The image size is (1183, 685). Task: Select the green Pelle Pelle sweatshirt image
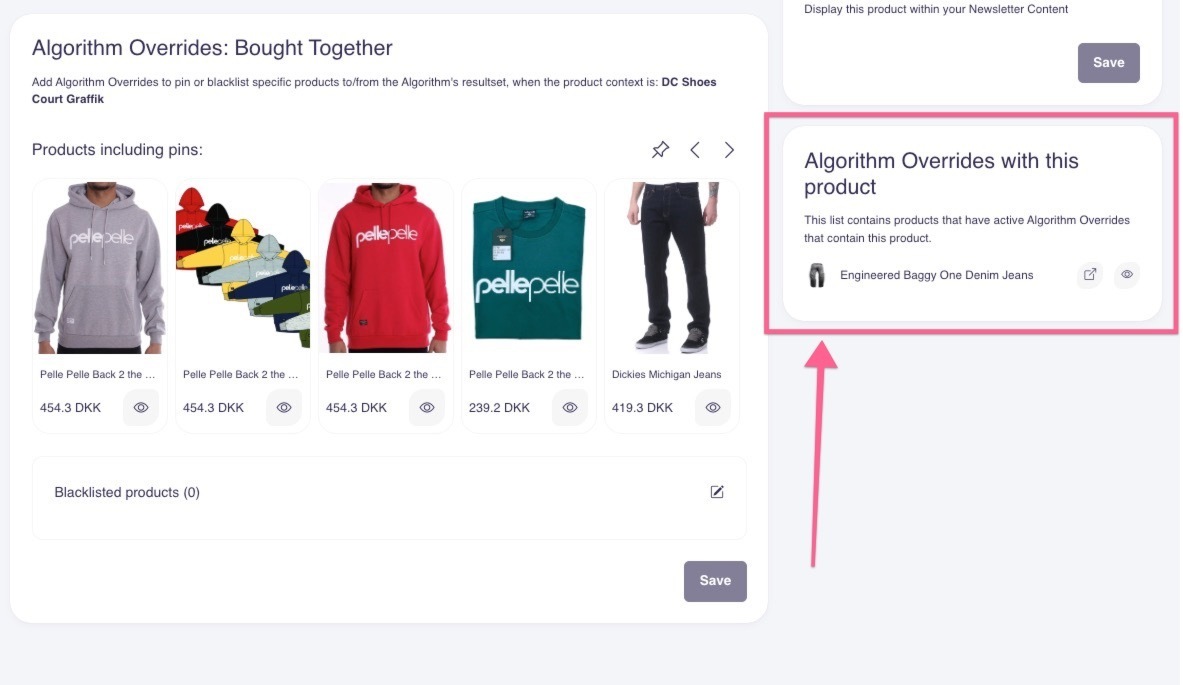click(529, 267)
